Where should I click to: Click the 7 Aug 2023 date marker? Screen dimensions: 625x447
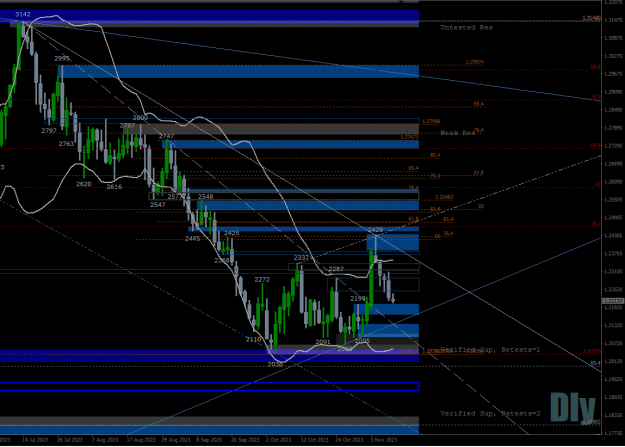coord(105,440)
